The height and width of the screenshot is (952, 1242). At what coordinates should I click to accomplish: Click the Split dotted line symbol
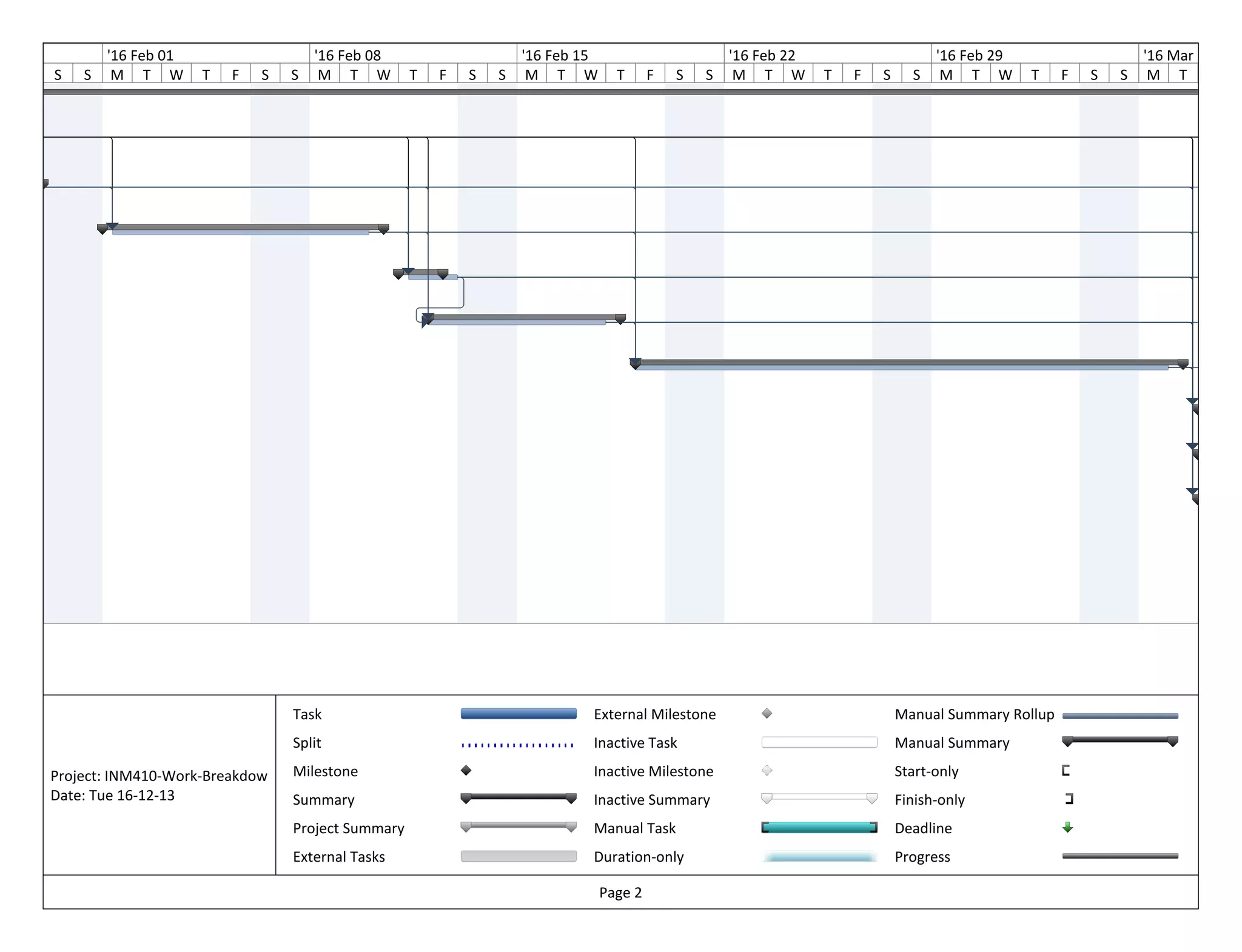coord(518,744)
